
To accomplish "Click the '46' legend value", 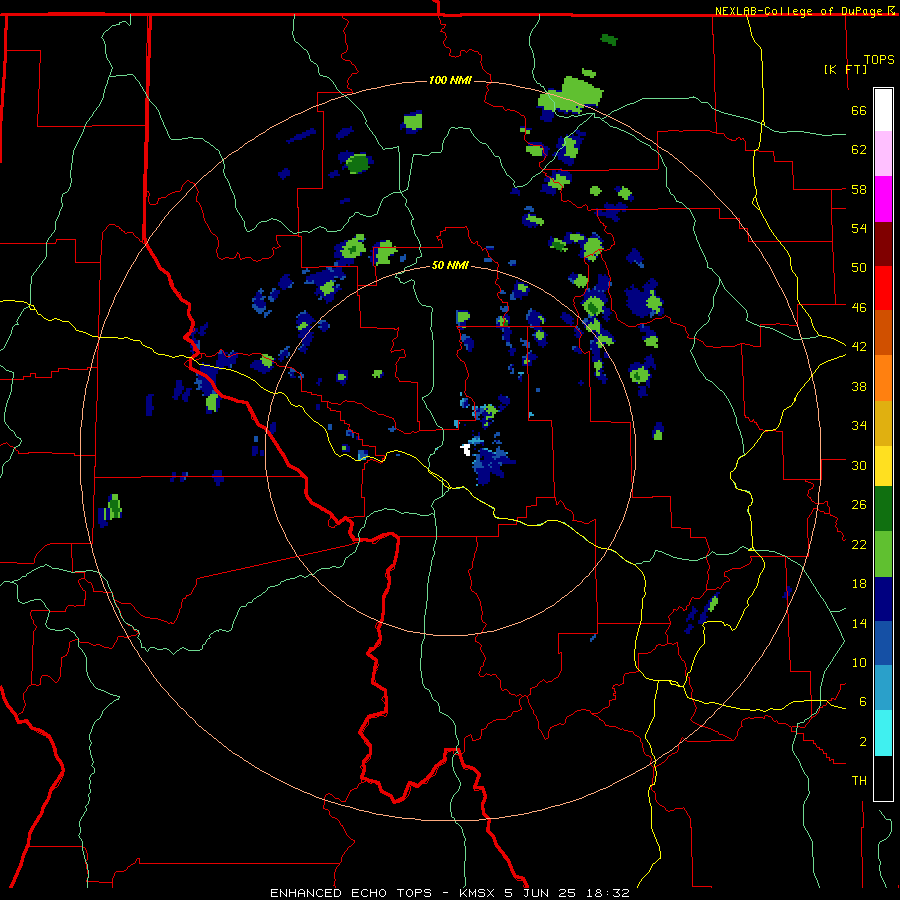I will [x=859, y=307].
